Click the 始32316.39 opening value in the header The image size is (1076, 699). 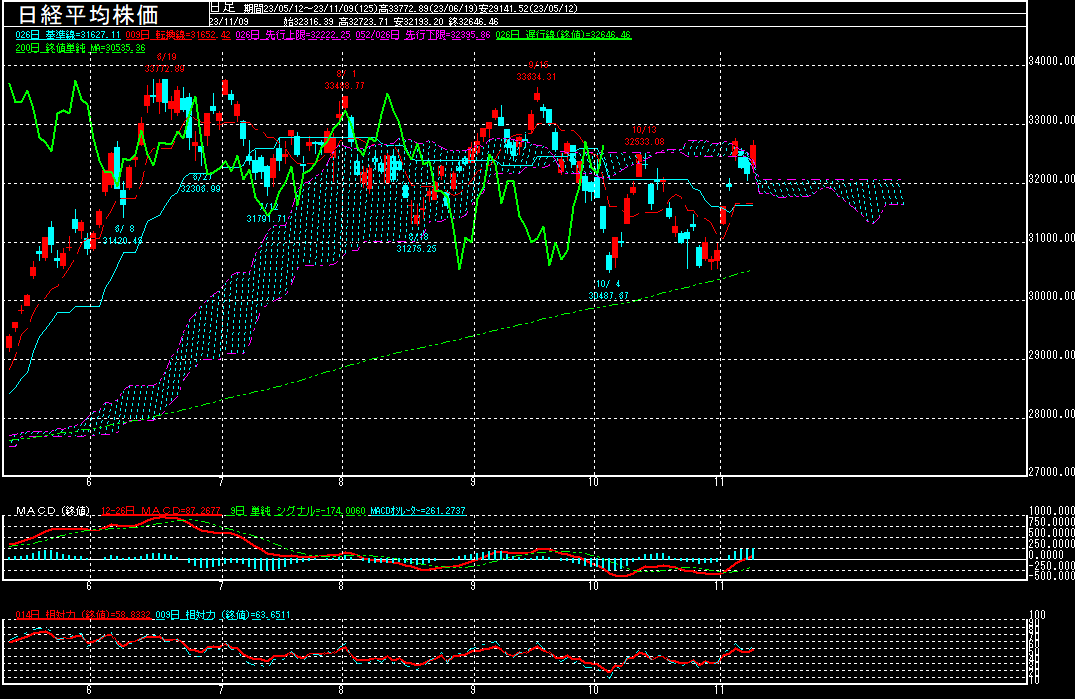tap(309, 22)
